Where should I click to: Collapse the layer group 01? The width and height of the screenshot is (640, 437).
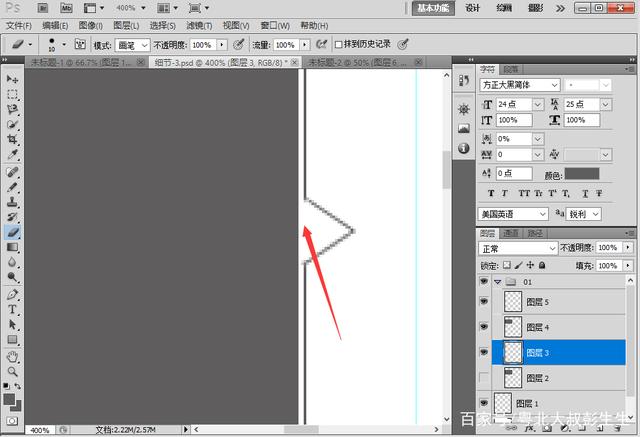[x=497, y=282]
